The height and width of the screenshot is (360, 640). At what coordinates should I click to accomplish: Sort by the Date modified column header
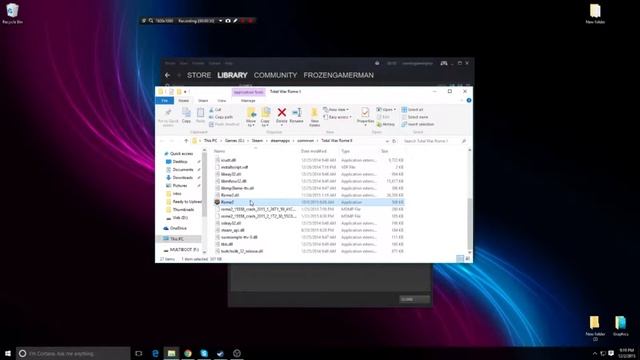313,151
